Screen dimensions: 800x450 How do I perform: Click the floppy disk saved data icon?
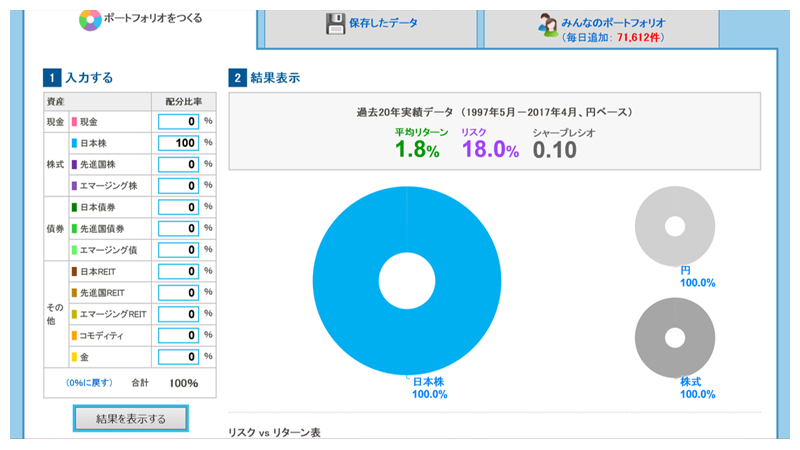pyautogui.click(x=335, y=24)
